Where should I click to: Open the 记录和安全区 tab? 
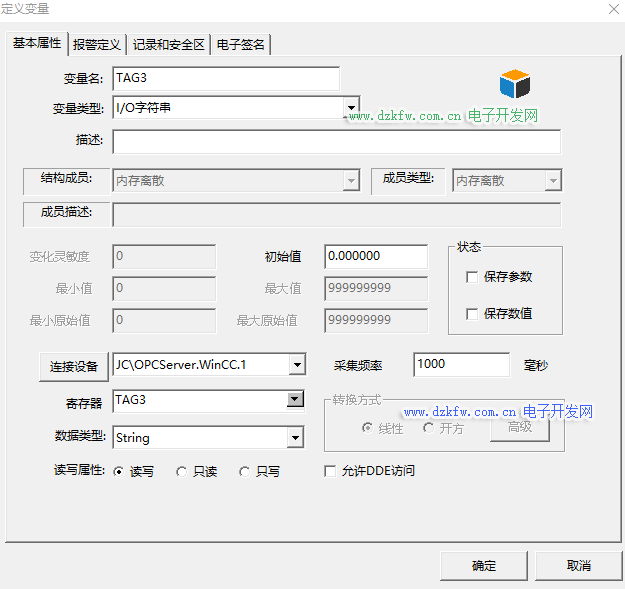[169, 45]
